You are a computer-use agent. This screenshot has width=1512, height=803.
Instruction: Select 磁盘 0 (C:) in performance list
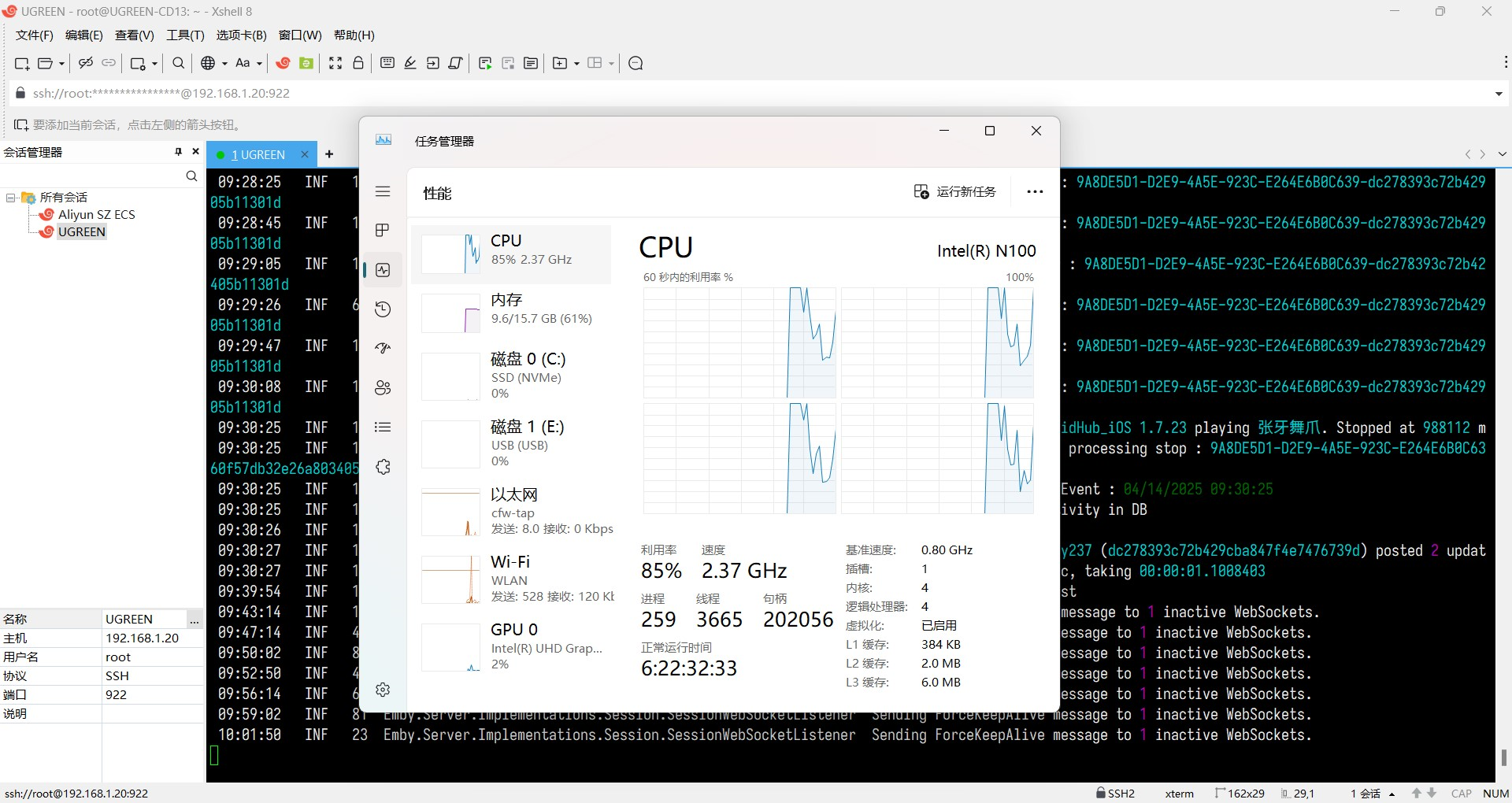click(x=512, y=376)
